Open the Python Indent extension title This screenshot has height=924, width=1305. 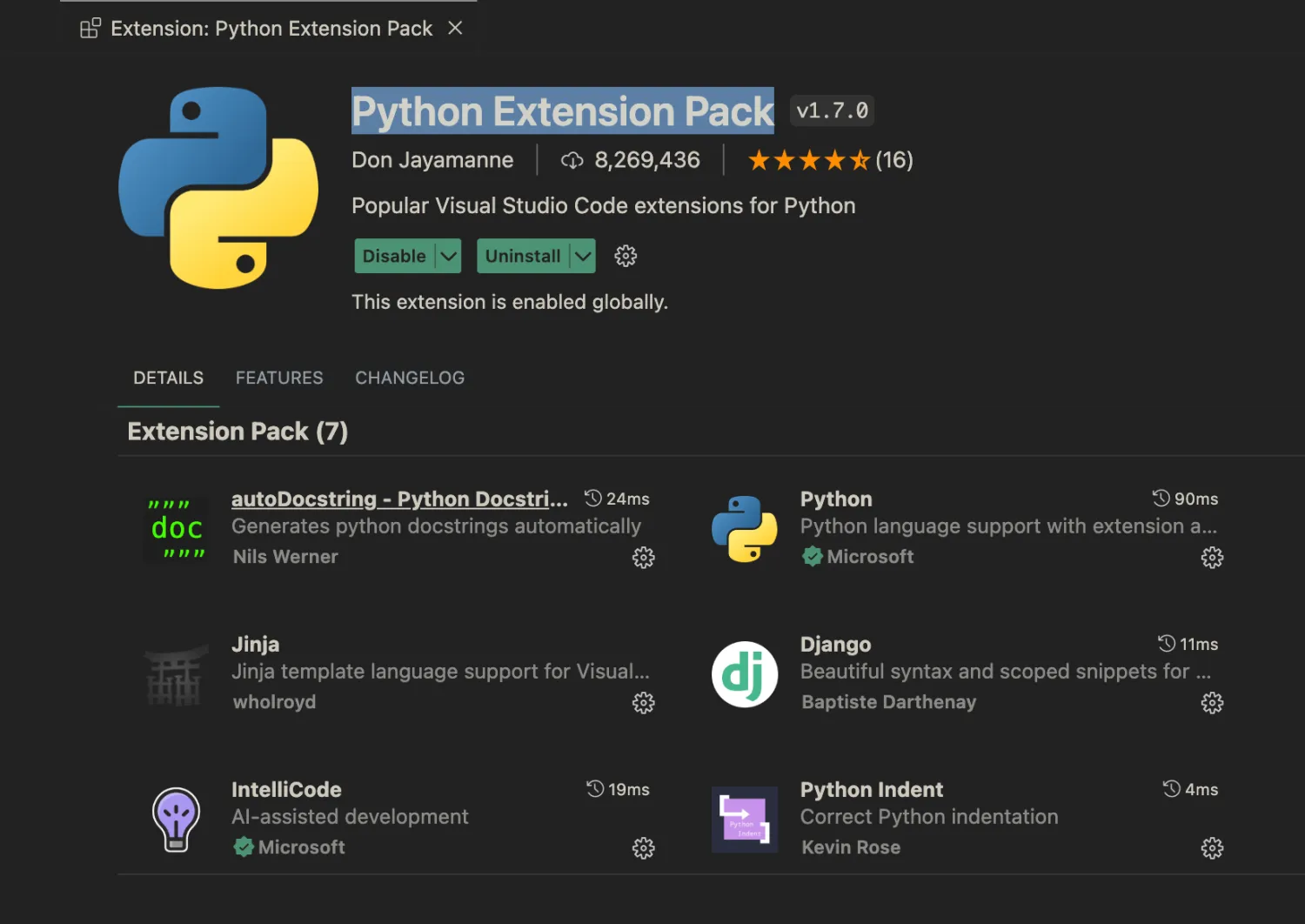(872, 789)
